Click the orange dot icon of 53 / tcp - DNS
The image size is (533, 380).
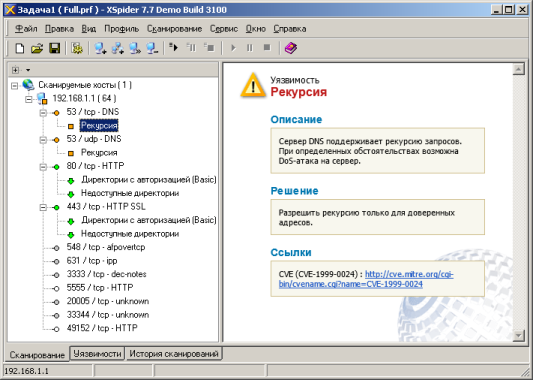[x=56, y=113]
